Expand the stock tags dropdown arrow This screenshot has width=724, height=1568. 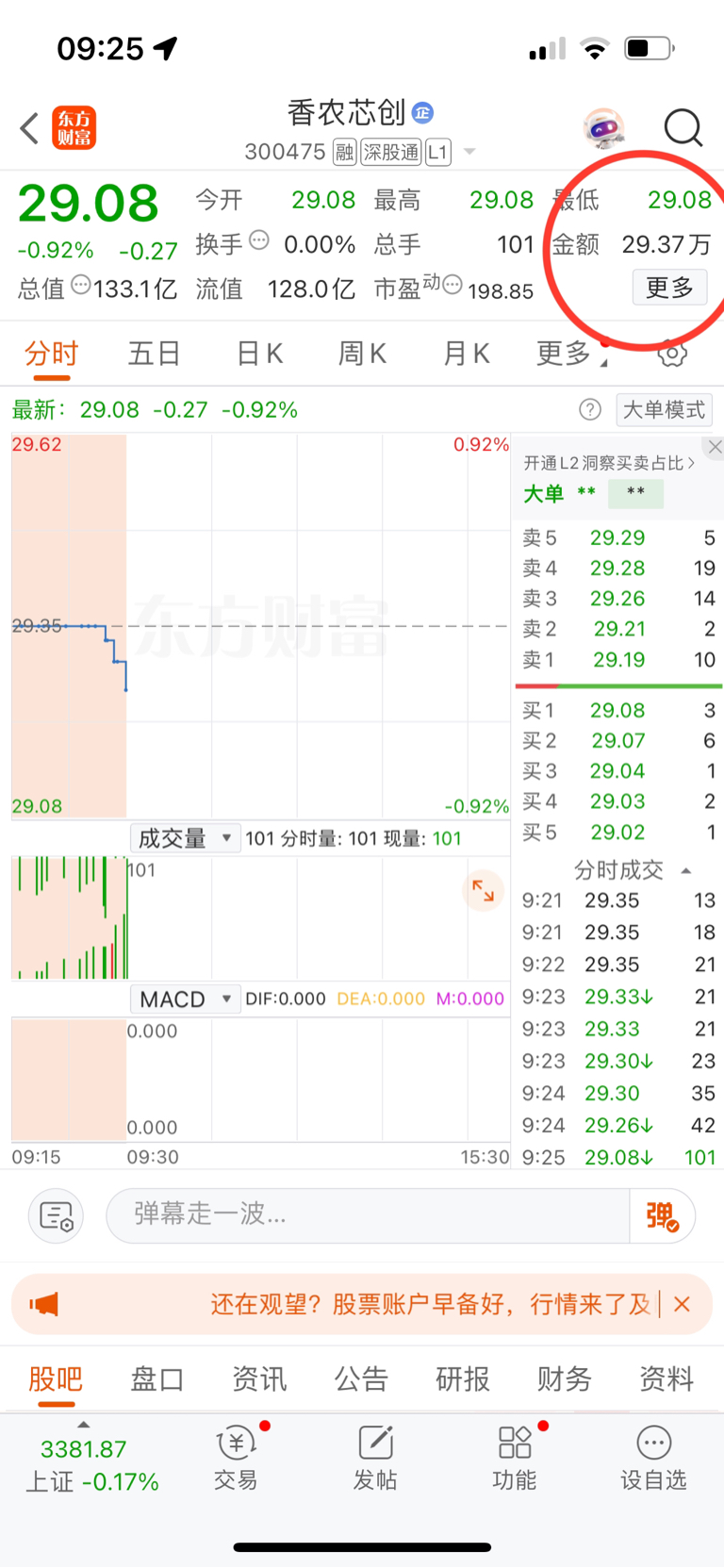click(x=469, y=152)
